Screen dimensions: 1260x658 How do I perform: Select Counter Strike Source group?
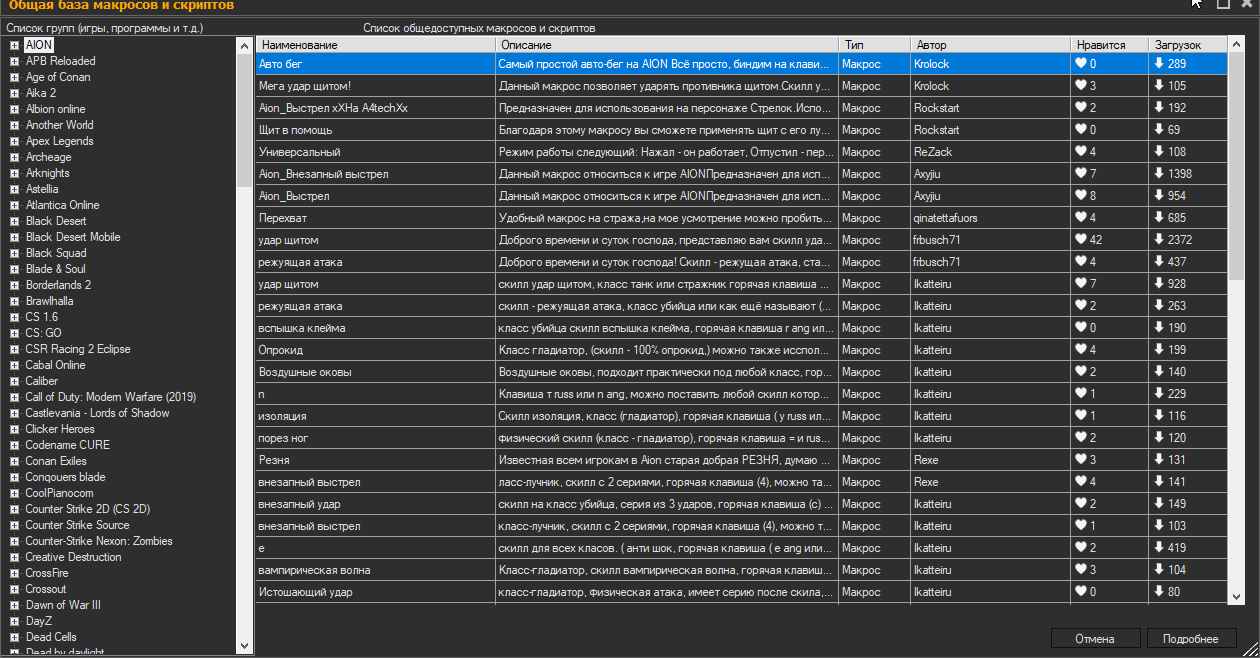77,525
